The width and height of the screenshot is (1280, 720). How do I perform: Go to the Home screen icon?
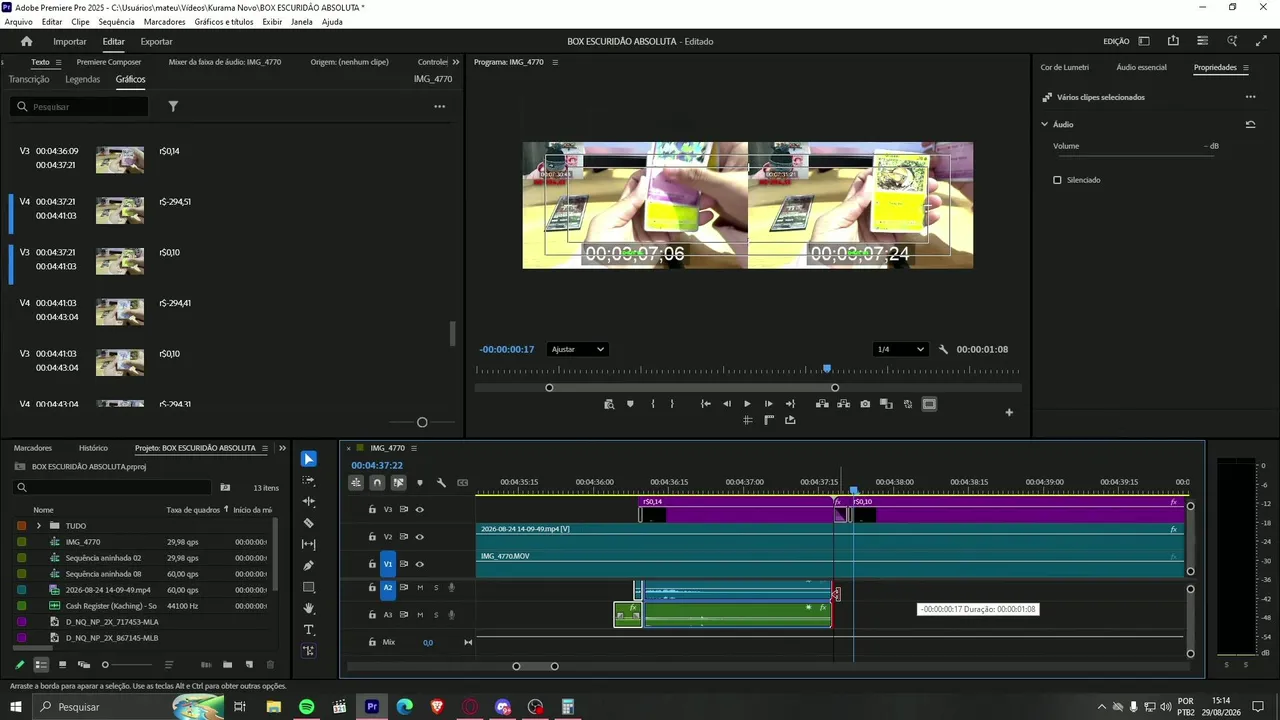[x=27, y=41]
